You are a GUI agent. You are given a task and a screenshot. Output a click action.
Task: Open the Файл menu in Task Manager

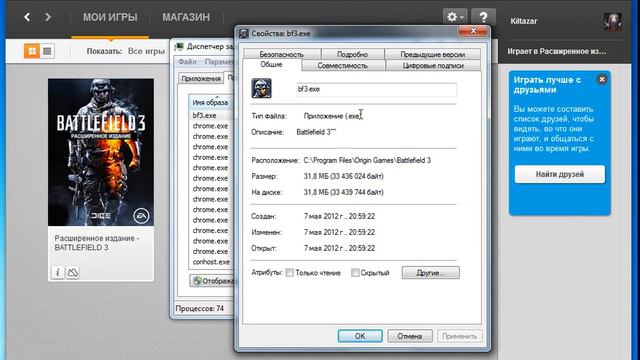[187, 62]
